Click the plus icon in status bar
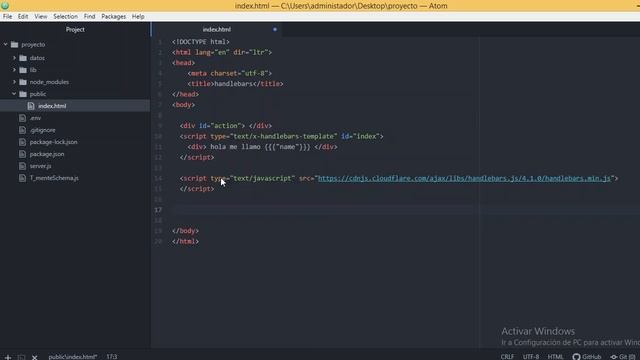Viewport: 640px width, 360px height. point(8,357)
